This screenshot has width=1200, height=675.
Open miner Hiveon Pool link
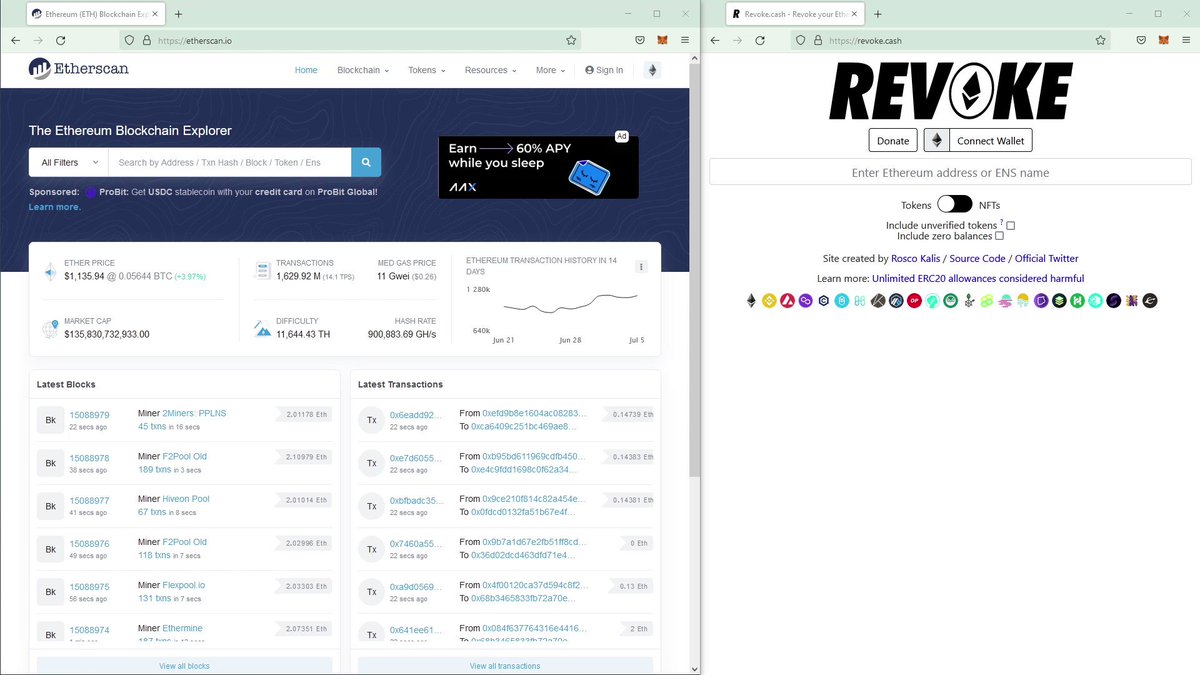click(186, 499)
